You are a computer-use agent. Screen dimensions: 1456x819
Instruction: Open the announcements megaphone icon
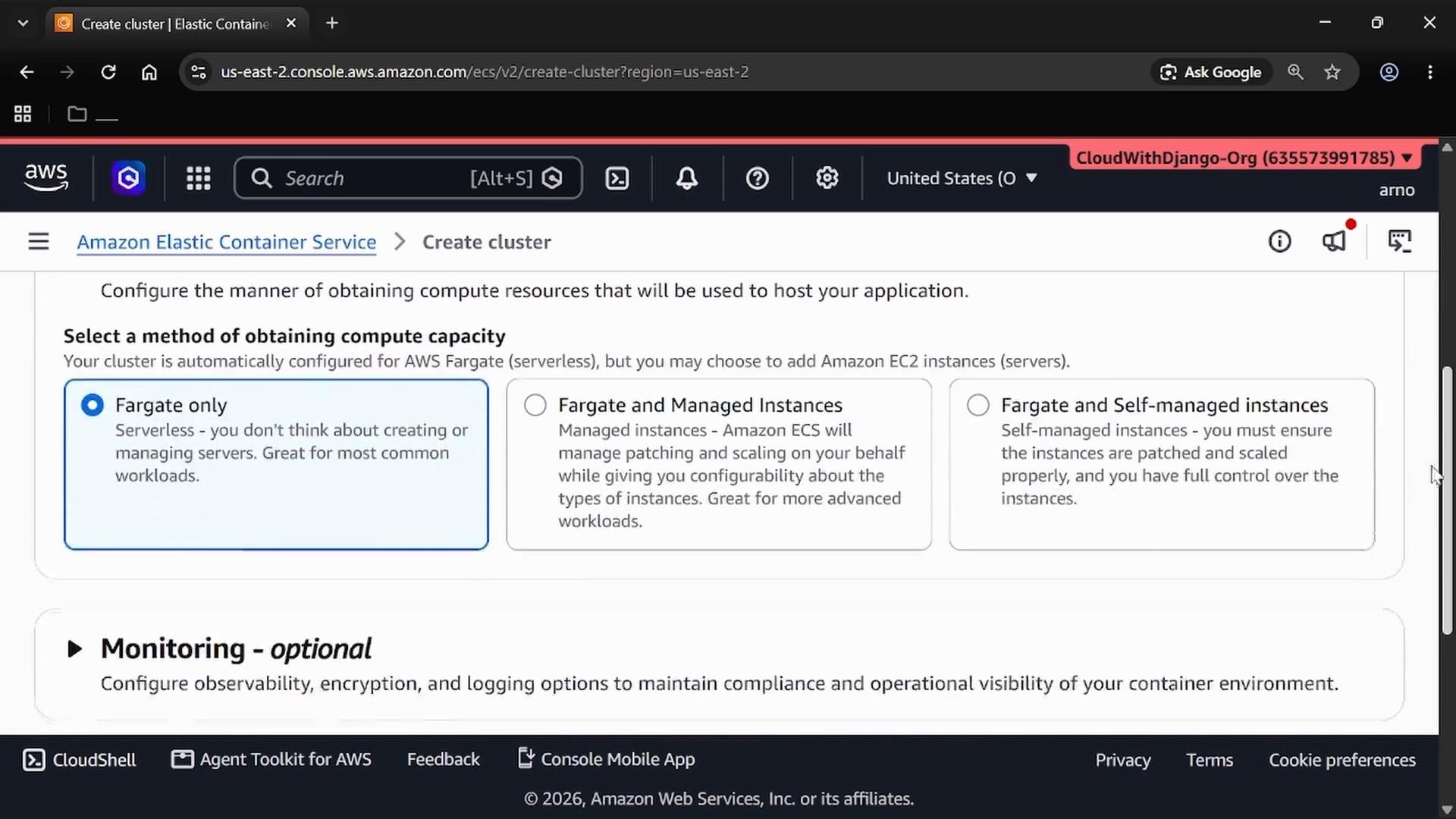[1335, 242]
